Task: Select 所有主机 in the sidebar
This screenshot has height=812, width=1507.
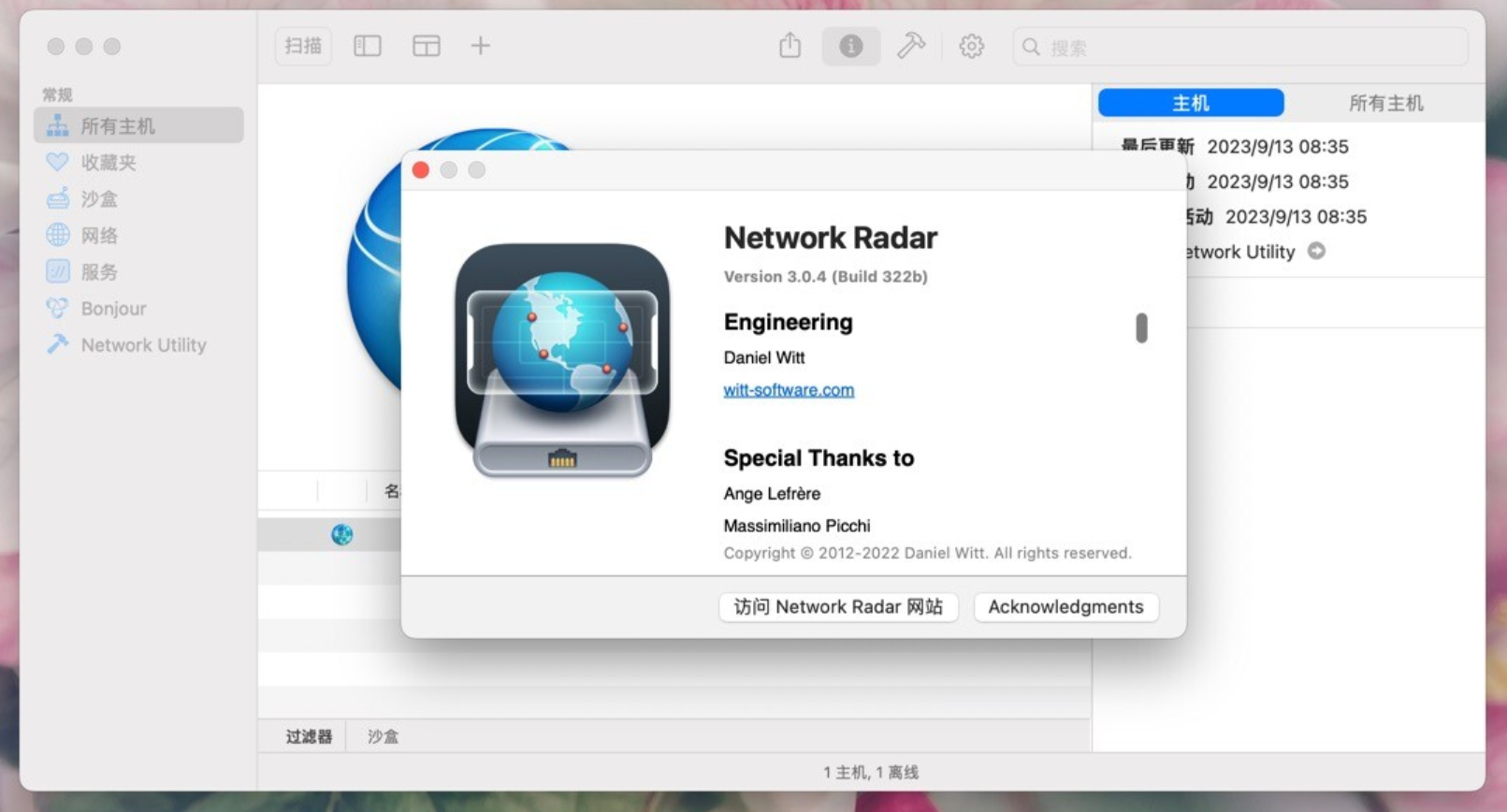Action: (x=138, y=125)
